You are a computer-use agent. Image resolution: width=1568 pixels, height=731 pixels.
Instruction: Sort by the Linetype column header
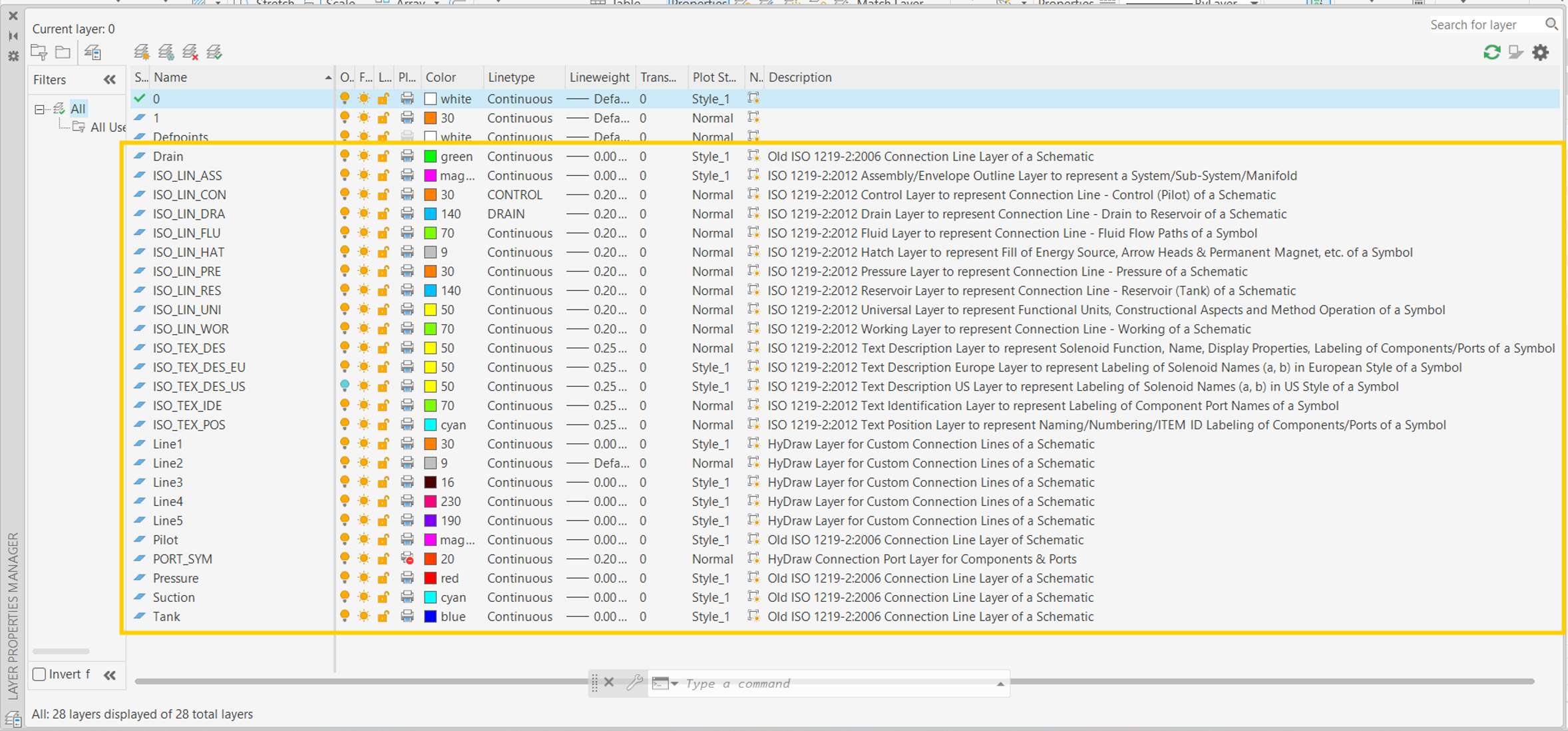point(511,77)
